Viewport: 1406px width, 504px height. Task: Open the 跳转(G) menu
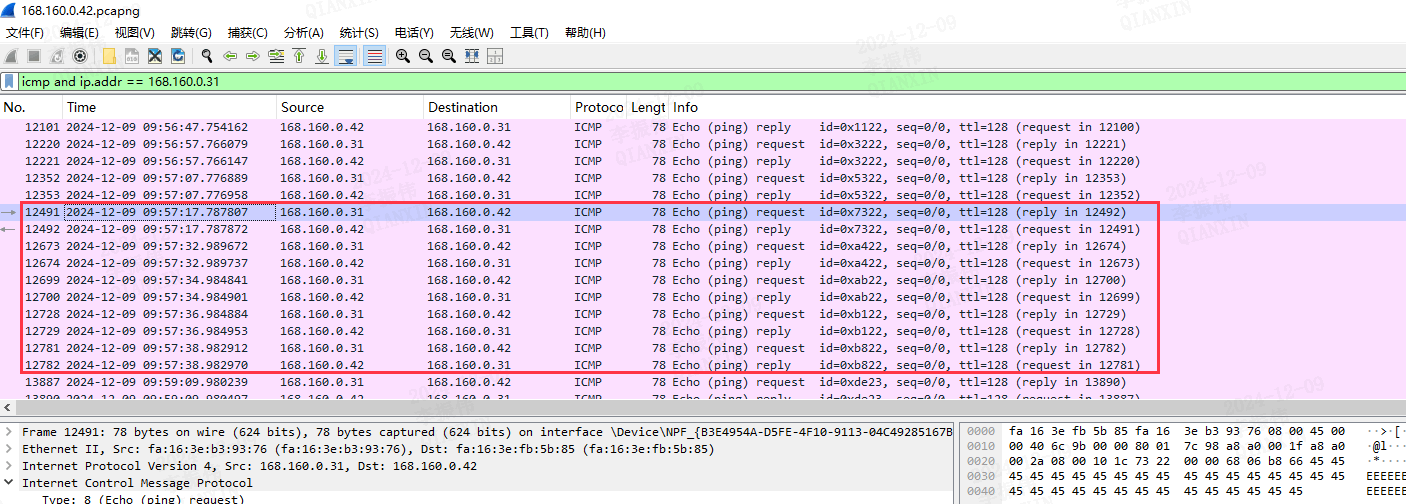click(x=191, y=33)
